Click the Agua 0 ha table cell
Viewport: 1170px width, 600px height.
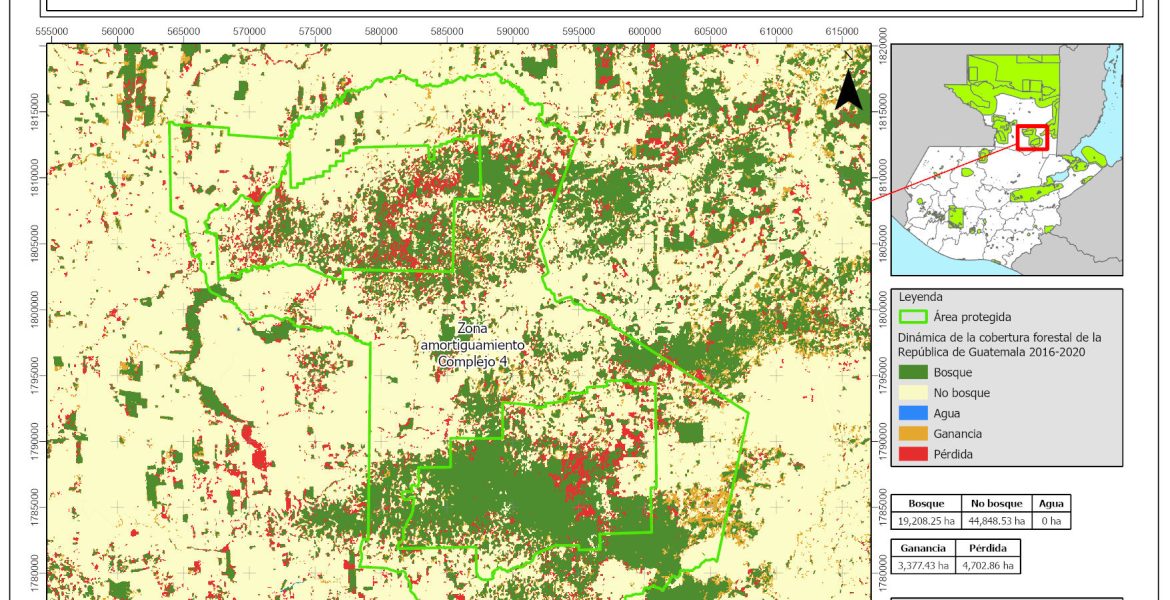(x=1051, y=521)
